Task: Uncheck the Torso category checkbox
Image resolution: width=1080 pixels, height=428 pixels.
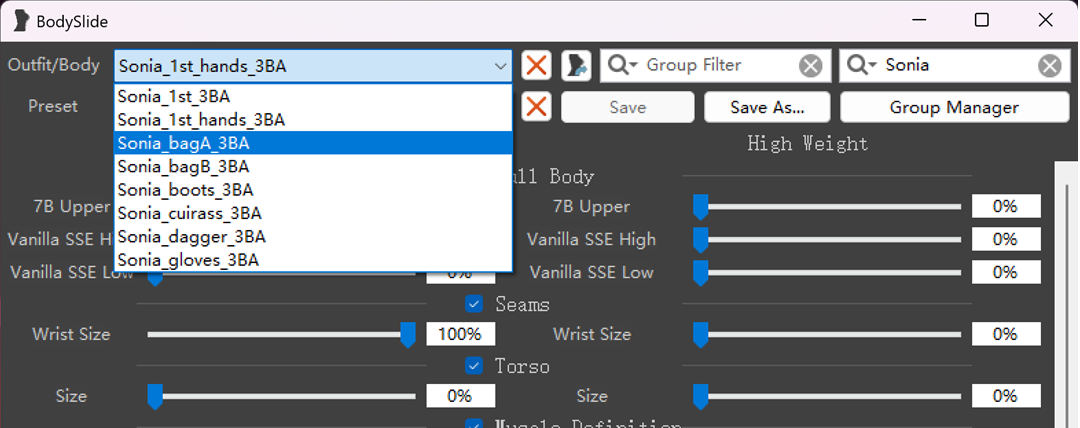Action: coord(474,366)
